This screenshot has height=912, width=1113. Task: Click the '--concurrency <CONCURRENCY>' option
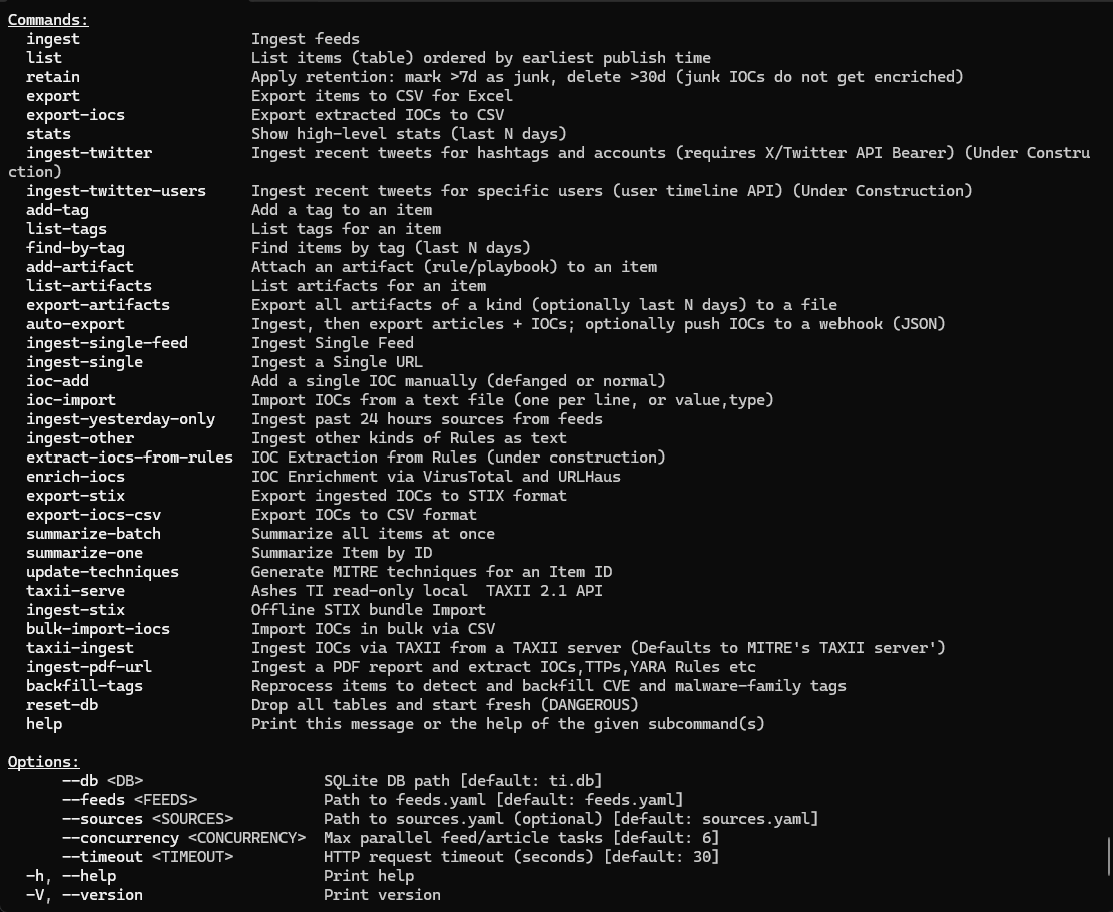coord(183,838)
